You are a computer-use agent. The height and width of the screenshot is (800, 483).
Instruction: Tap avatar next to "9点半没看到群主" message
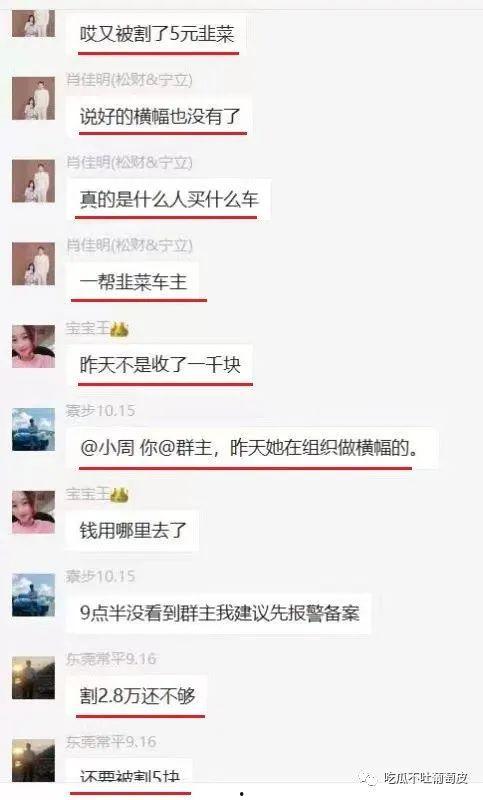click(x=33, y=595)
